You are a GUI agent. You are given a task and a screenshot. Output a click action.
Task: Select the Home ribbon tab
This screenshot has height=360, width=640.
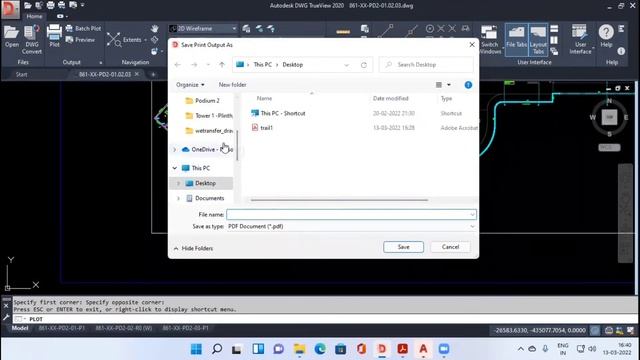[34, 16]
